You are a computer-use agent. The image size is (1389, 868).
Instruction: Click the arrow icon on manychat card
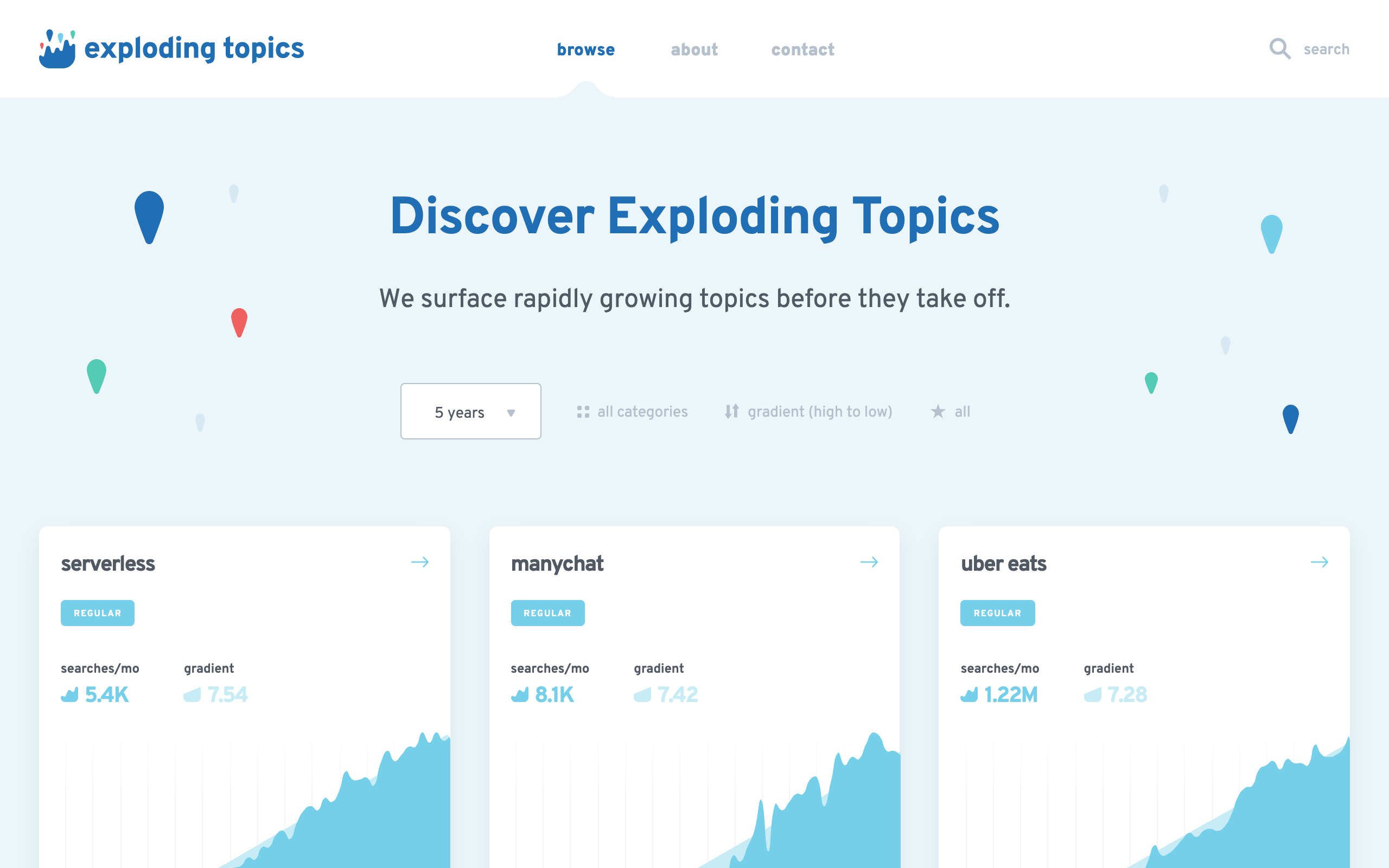coord(870,563)
